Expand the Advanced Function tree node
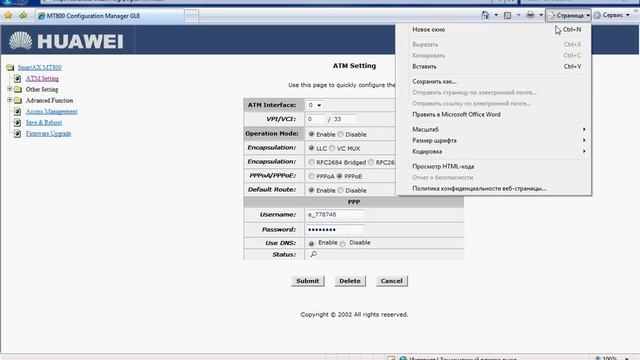640x360 pixels. [9, 100]
